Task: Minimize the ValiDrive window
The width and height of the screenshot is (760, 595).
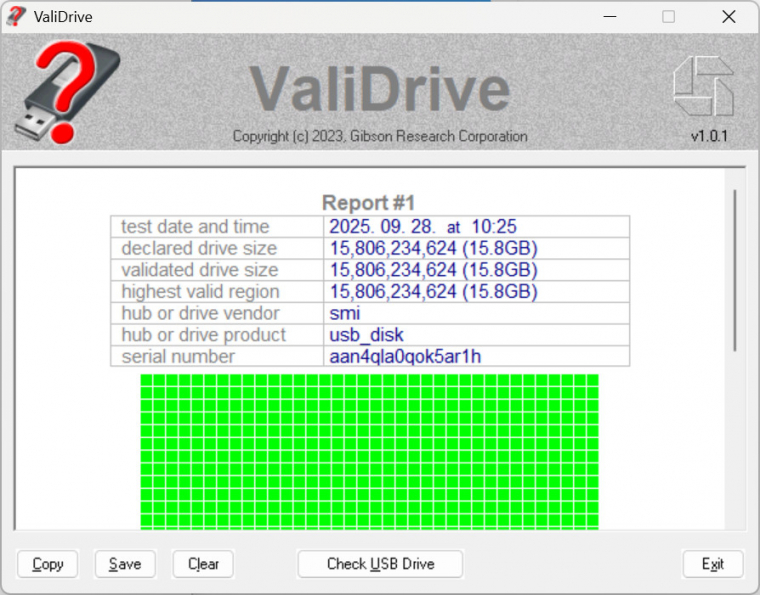Action: pos(609,17)
